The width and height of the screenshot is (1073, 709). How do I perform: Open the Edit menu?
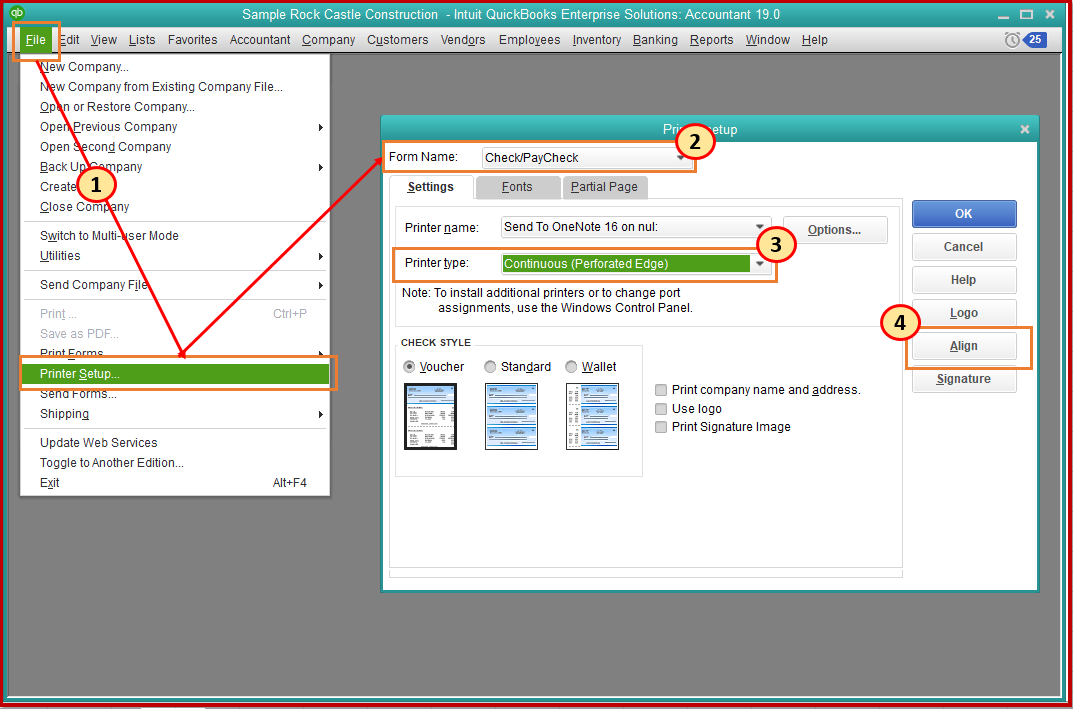pos(69,40)
